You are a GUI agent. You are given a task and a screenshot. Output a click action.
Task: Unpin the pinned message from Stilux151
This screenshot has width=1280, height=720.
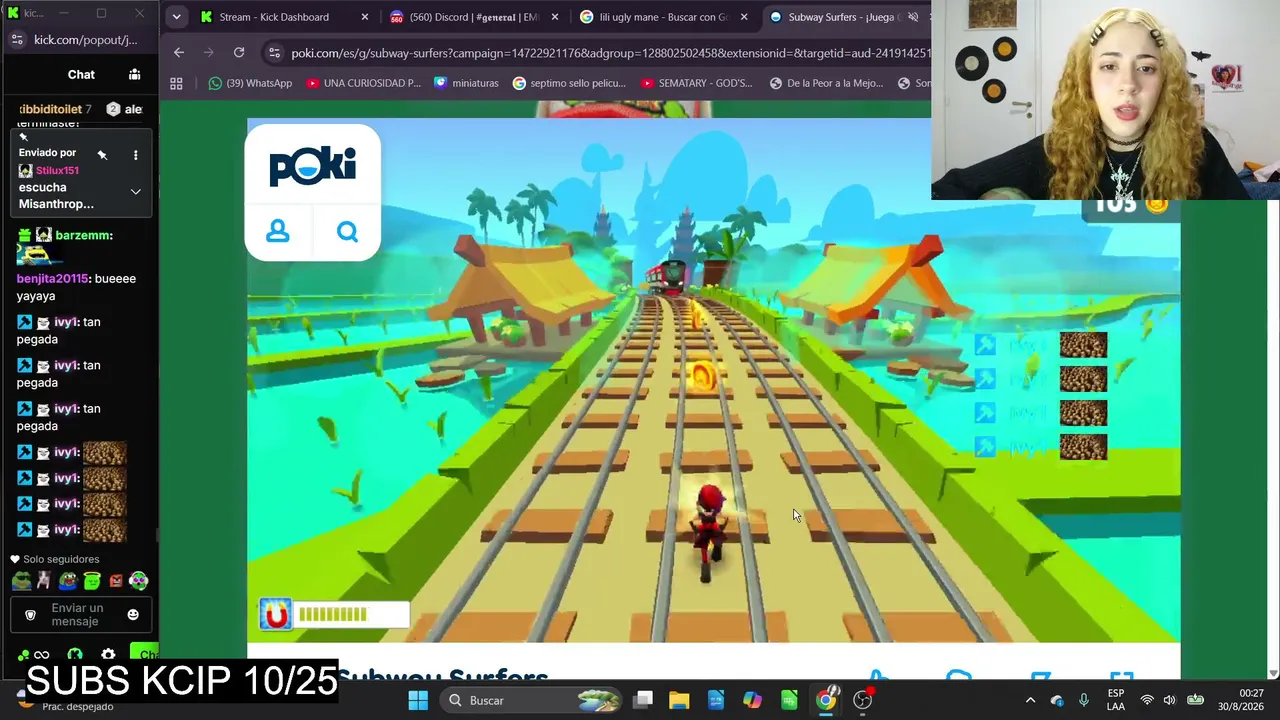point(102,155)
